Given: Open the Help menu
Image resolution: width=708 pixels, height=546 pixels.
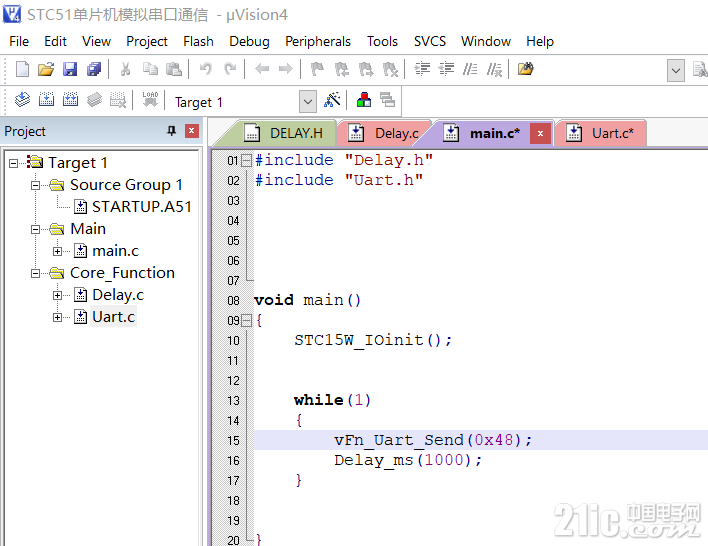Looking at the screenshot, I should (x=540, y=42).
